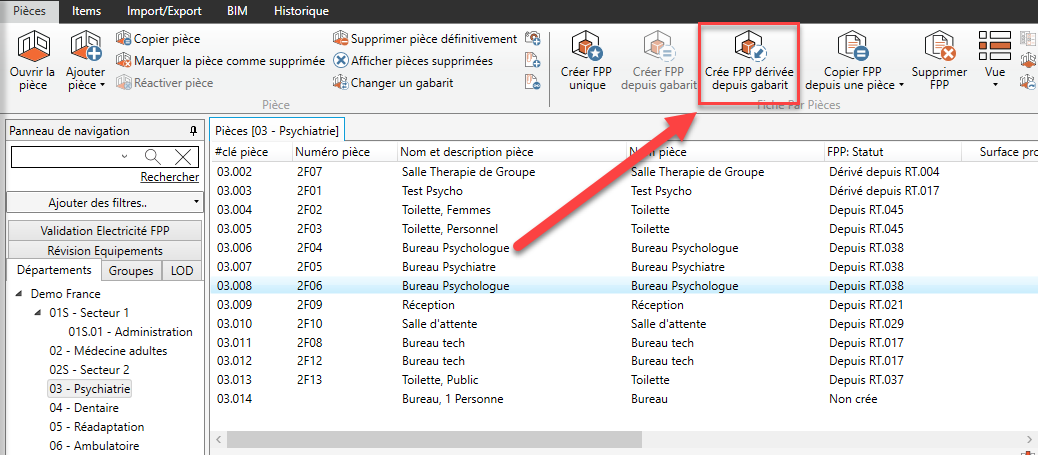This screenshot has width=1038, height=455.
Task: Click Supprimer pièce définitivement
Action: click(x=433, y=39)
